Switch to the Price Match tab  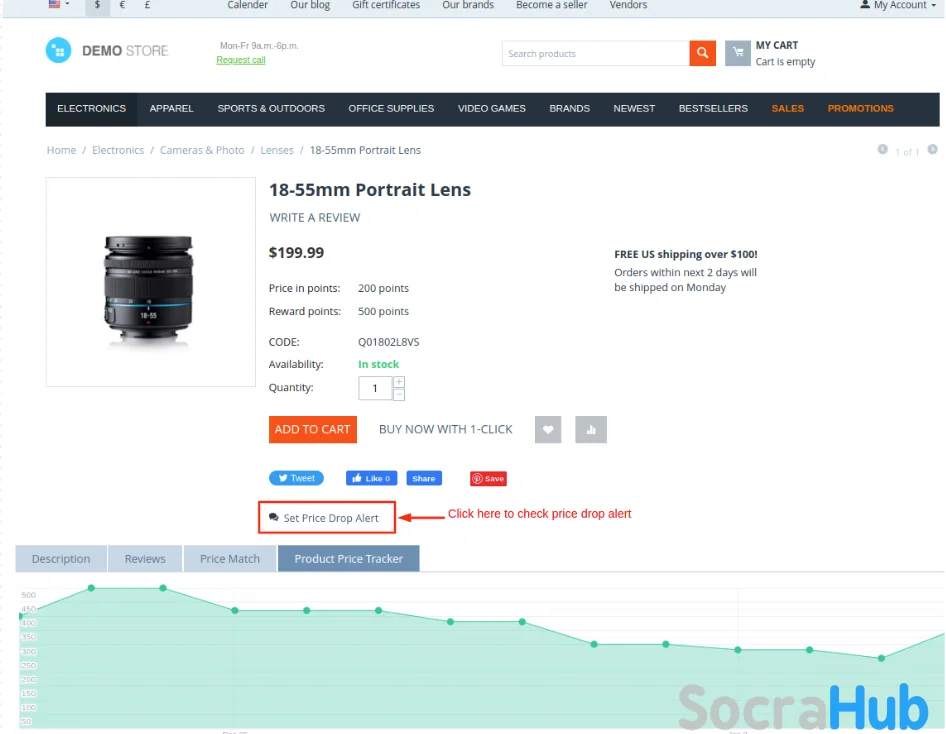pos(230,558)
